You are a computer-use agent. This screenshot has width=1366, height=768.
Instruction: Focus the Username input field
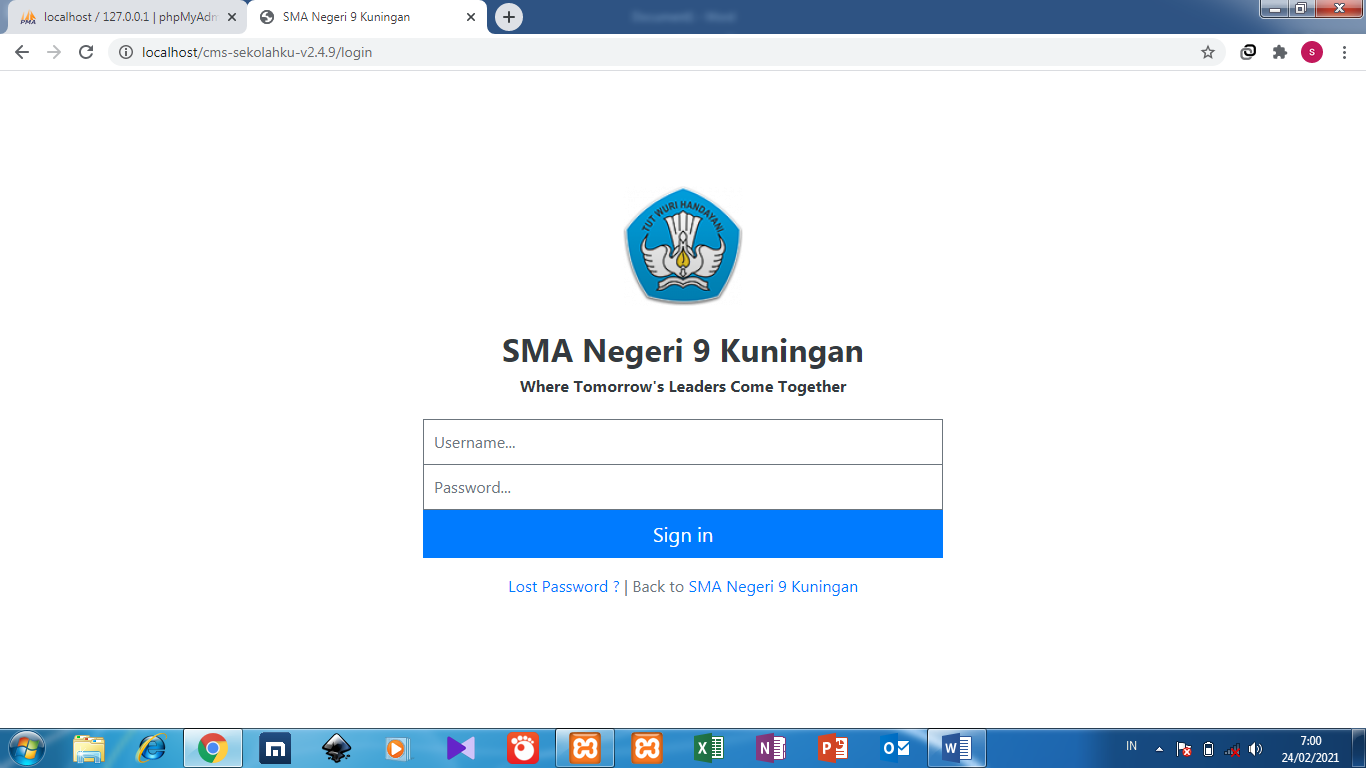point(683,442)
